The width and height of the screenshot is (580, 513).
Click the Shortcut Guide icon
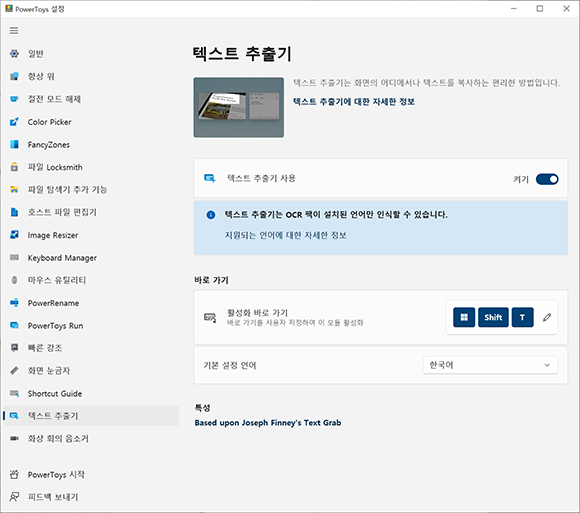(x=14, y=394)
